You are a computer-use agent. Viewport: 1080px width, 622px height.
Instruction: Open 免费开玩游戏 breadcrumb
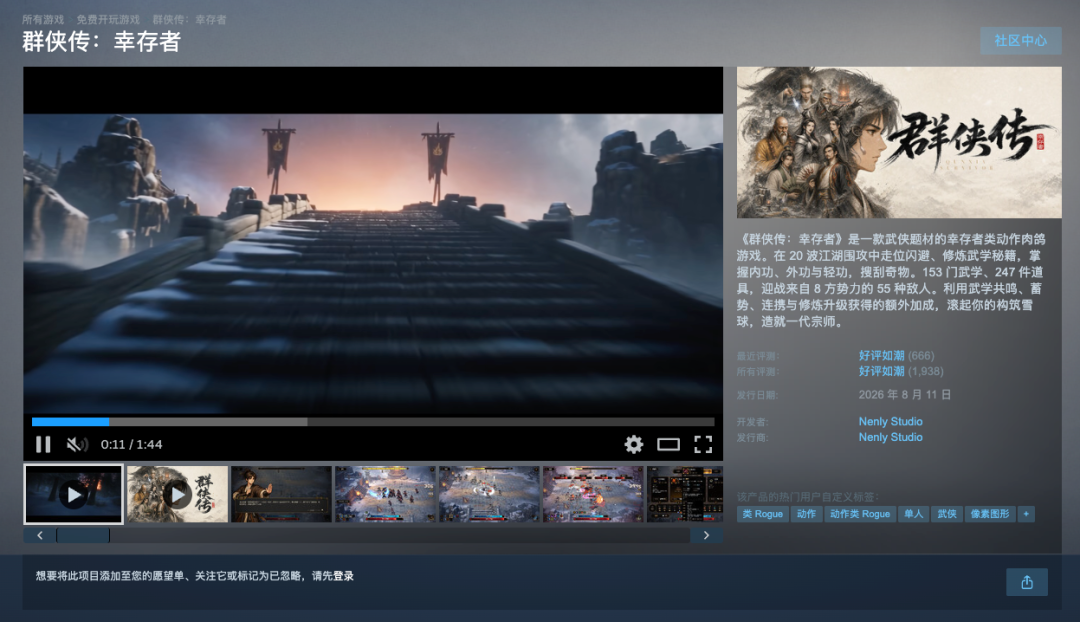click(x=107, y=19)
